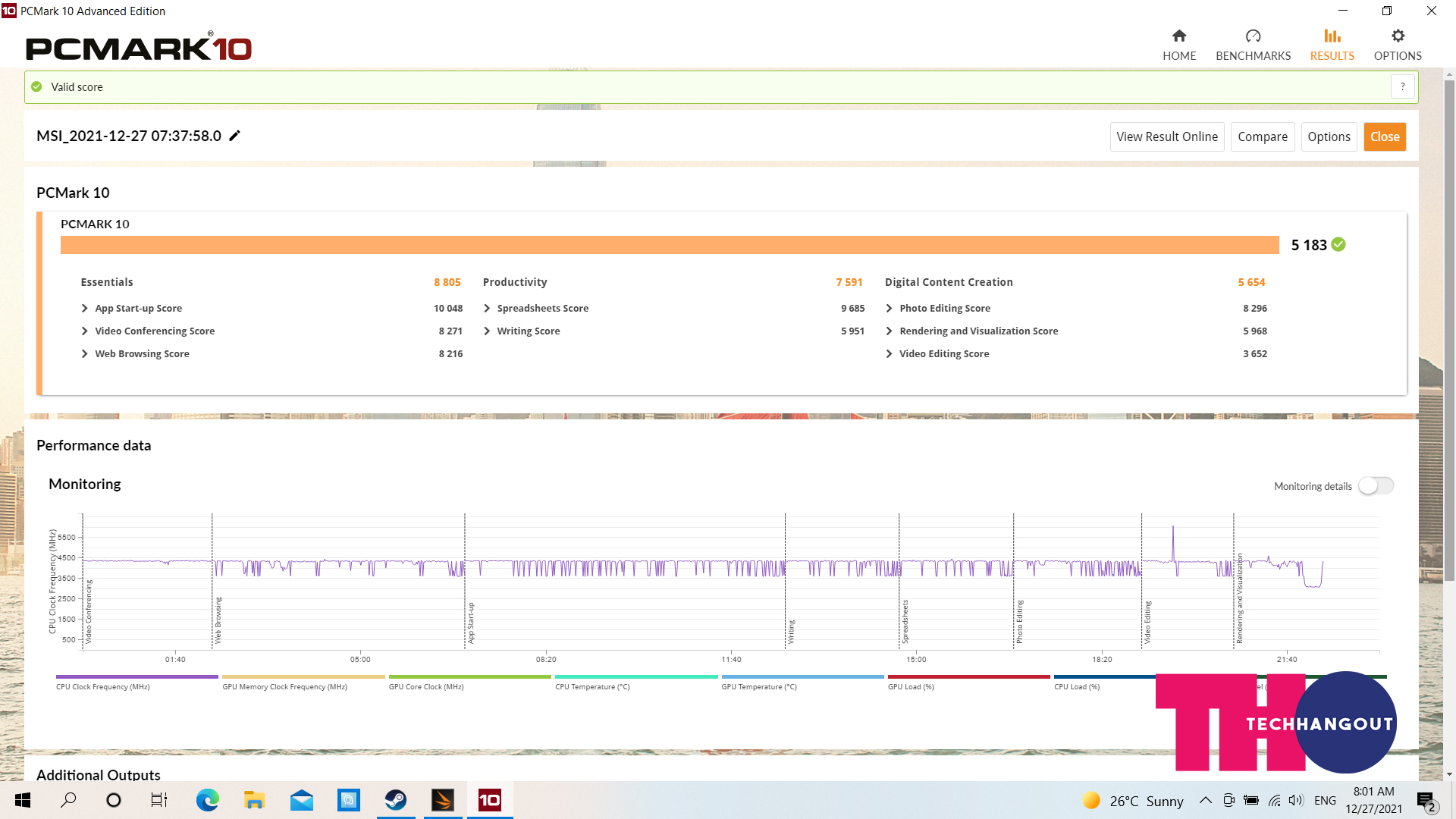Toggle GPU Core Clock legend series
The height and width of the screenshot is (819, 1456).
click(x=469, y=682)
